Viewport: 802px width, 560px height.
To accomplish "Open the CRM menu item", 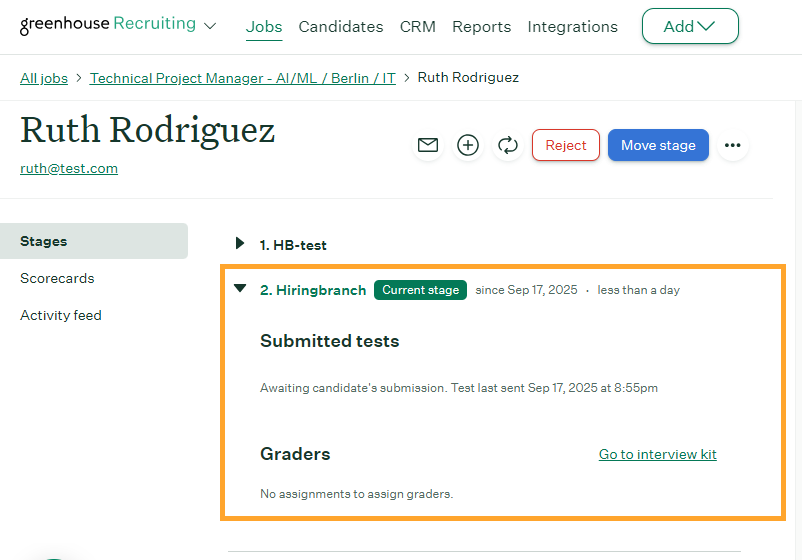I will click(417, 27).
